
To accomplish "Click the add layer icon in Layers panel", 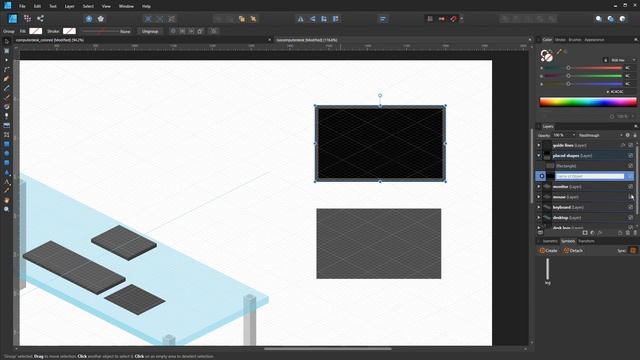I will [x=620, y=233].
